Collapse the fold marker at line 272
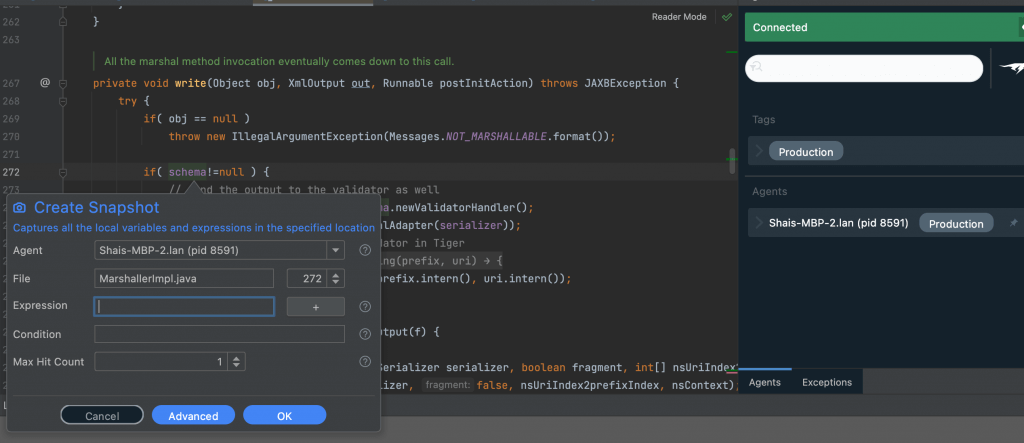The height and width of the screenshot is (443, 1024). pos(63,172)
